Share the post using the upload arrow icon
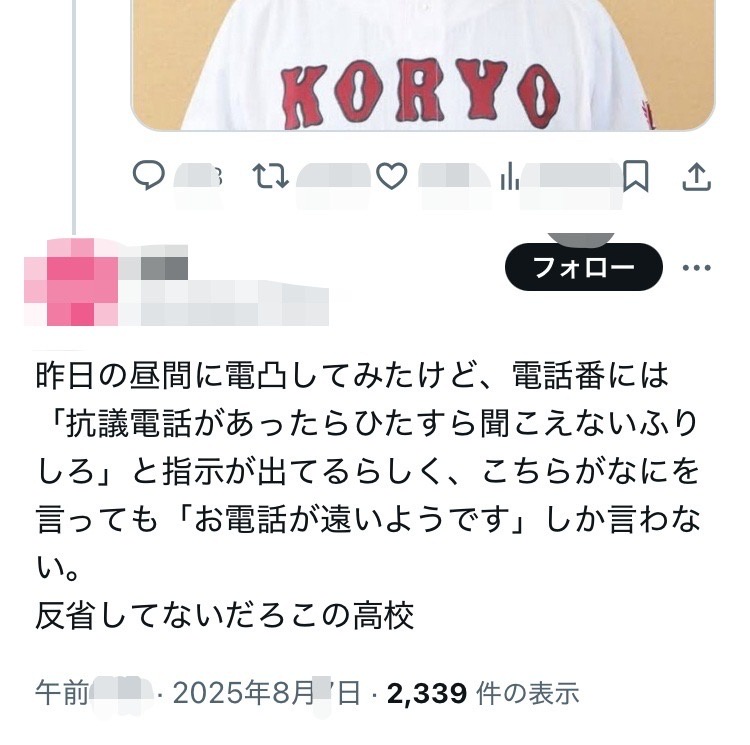 pos(696,176)
